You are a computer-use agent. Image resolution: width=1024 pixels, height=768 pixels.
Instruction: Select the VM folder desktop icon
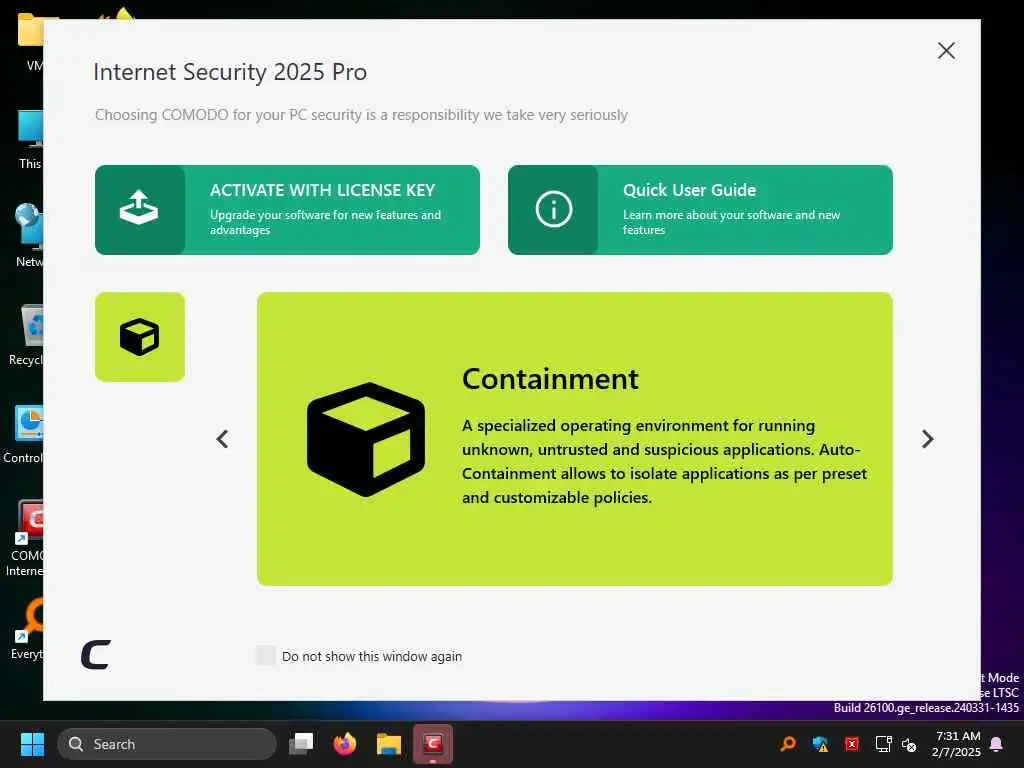(31, 41)
